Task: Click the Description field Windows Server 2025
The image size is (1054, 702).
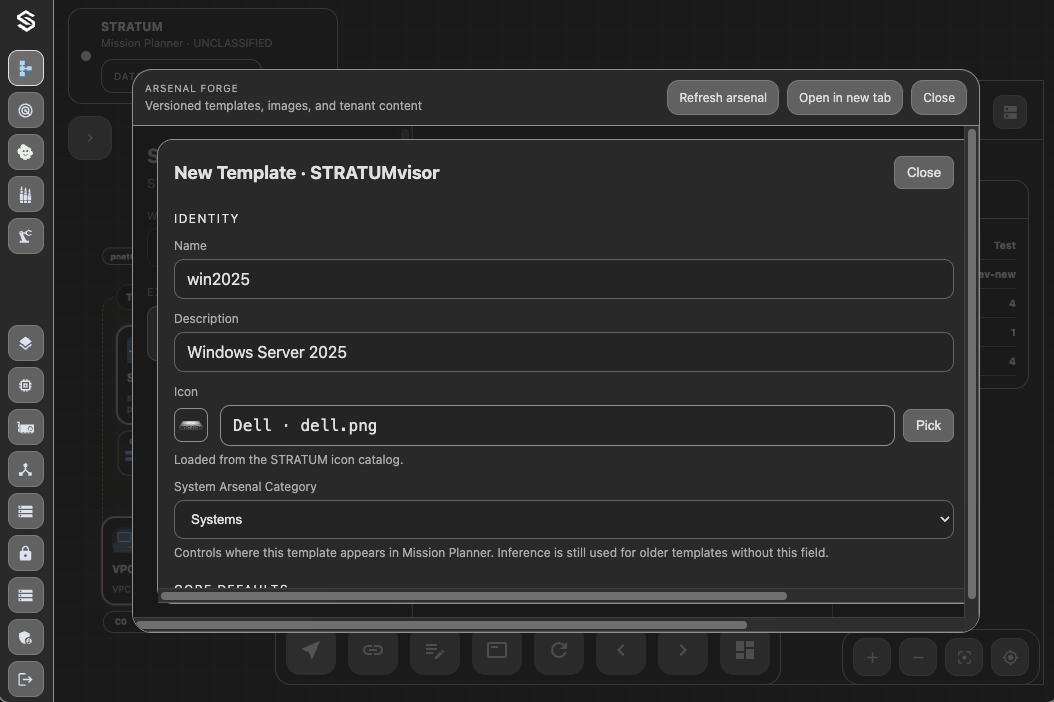Action: 563,352
